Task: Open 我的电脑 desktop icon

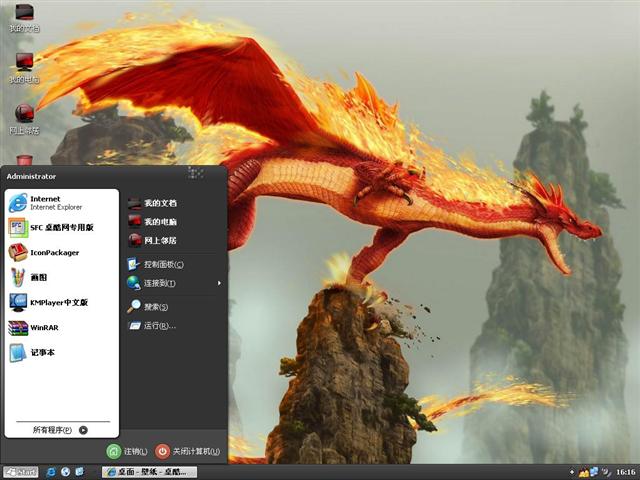Action: coord(24,68)
